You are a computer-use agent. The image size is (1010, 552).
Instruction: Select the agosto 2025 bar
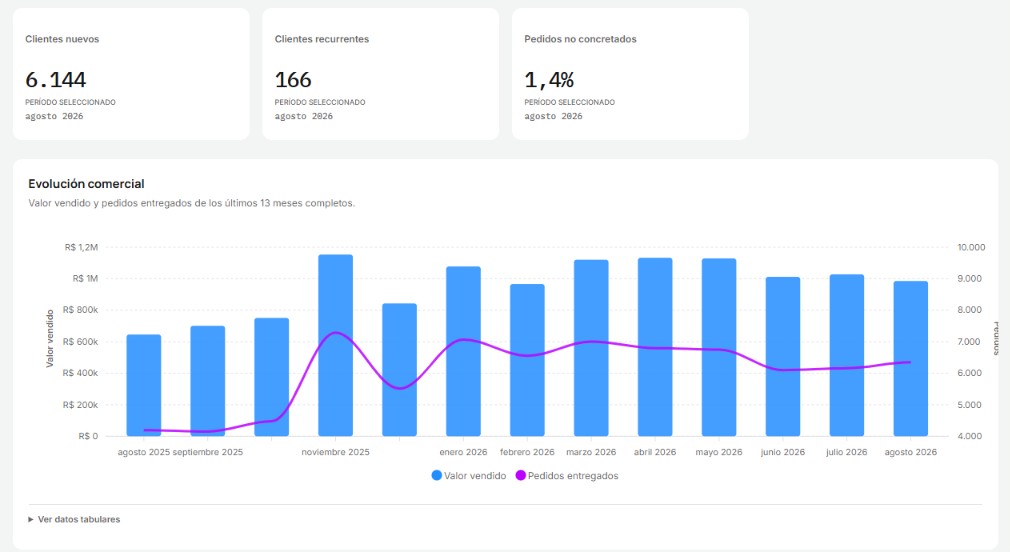point(144,385)
